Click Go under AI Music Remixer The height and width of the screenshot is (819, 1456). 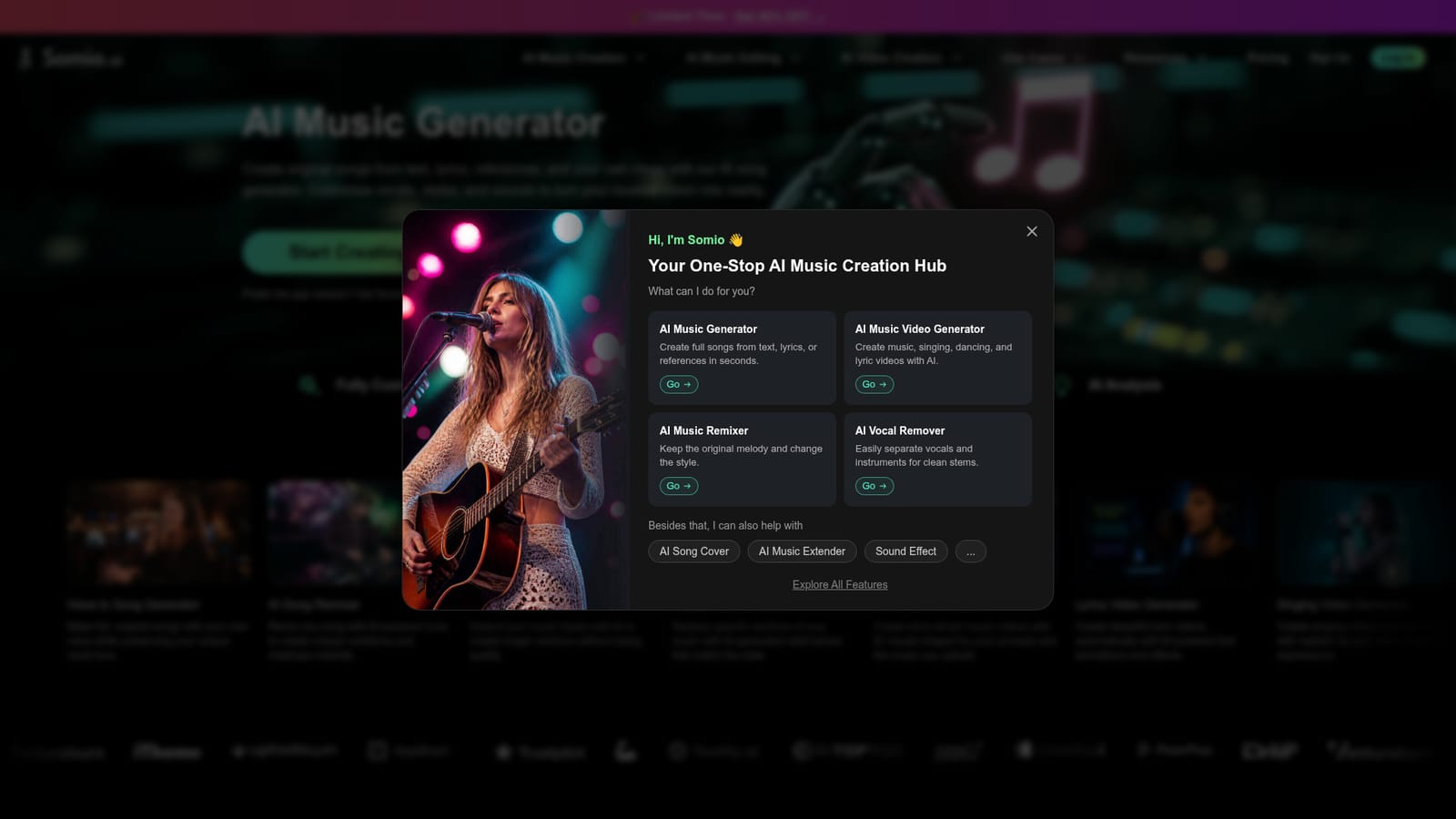tap(679, 486)
